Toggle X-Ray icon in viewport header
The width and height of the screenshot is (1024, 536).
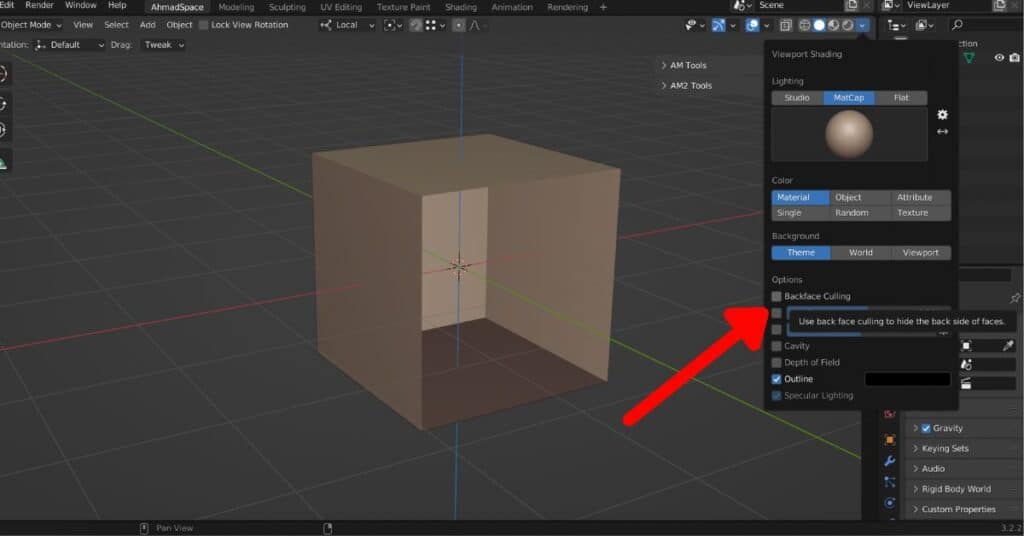tap(785, 25)
